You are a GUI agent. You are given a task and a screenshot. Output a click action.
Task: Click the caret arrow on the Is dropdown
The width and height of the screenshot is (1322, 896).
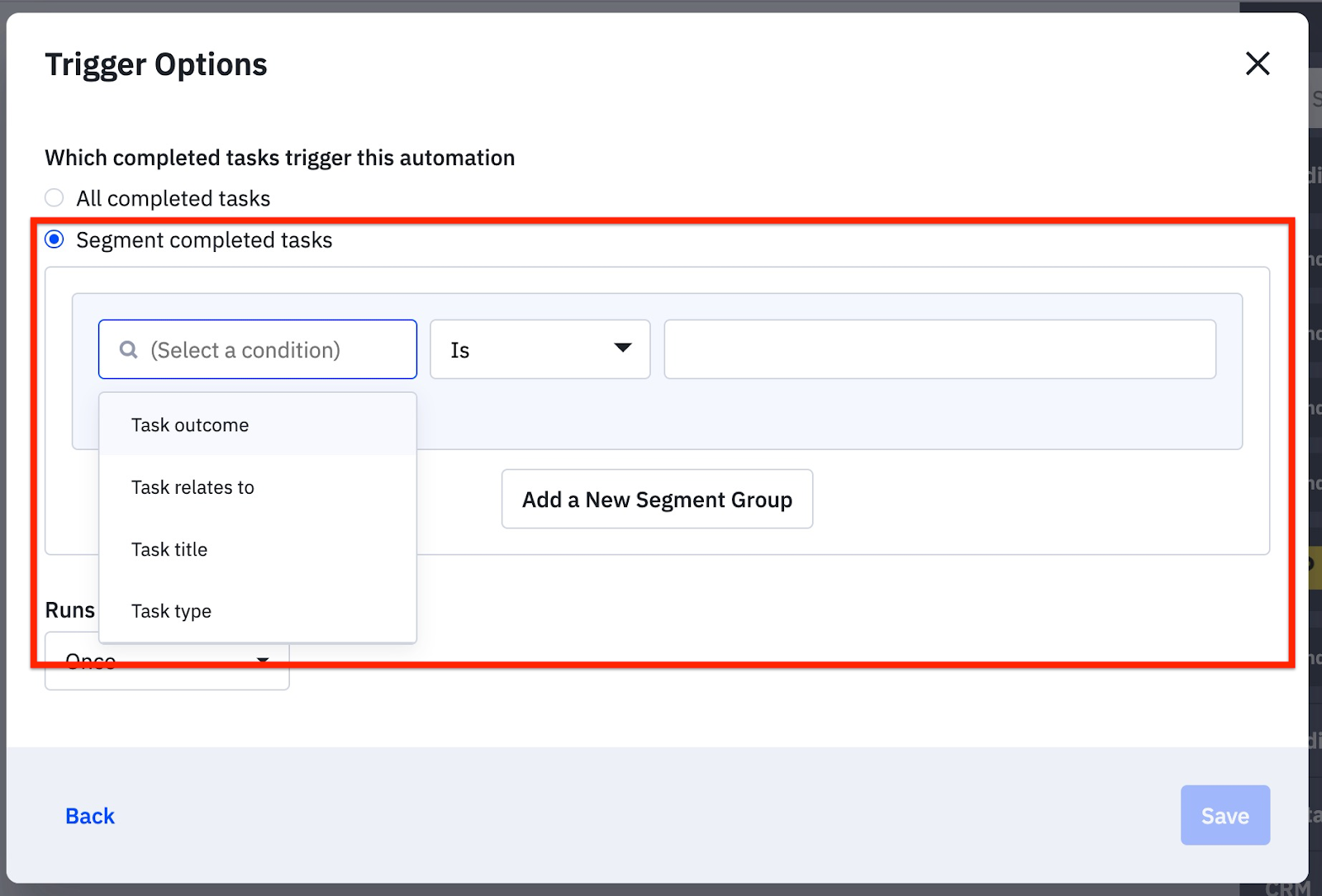623,348
